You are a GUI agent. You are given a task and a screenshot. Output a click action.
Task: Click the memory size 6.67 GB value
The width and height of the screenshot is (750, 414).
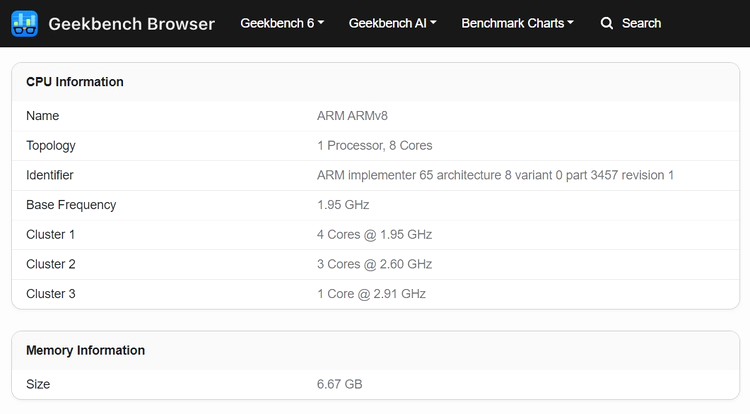pyautogui.click(x=340, y=384)
